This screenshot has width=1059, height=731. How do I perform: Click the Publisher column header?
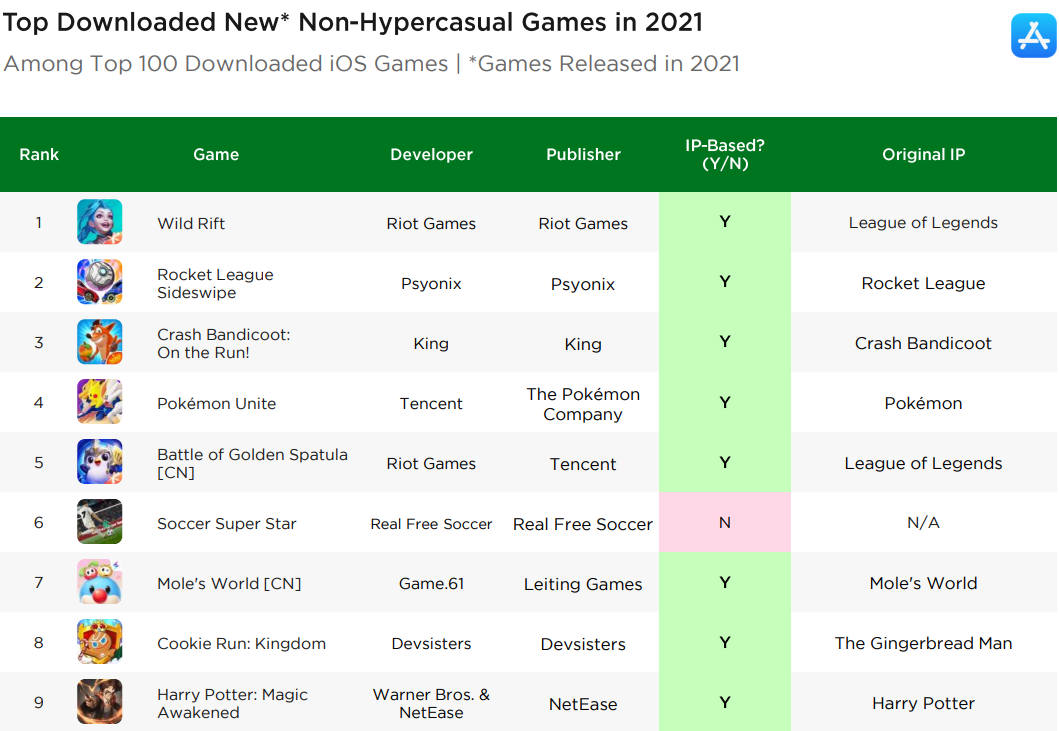[583, 154]
